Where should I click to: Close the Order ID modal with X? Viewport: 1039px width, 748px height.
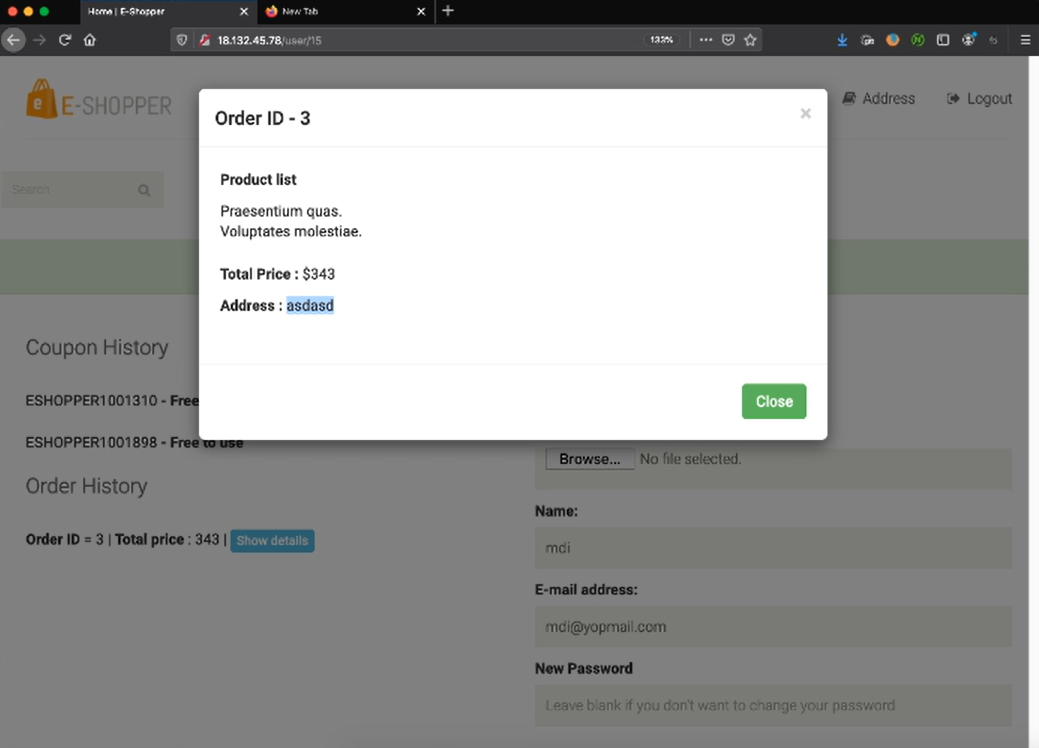click(x=805, y=114)
